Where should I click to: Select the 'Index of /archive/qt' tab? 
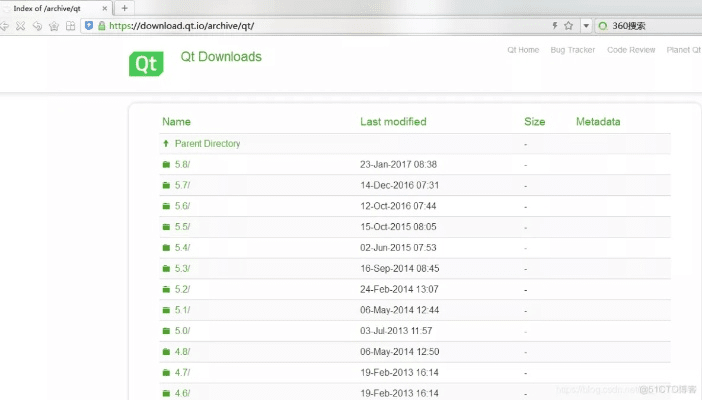coord(50,8)
